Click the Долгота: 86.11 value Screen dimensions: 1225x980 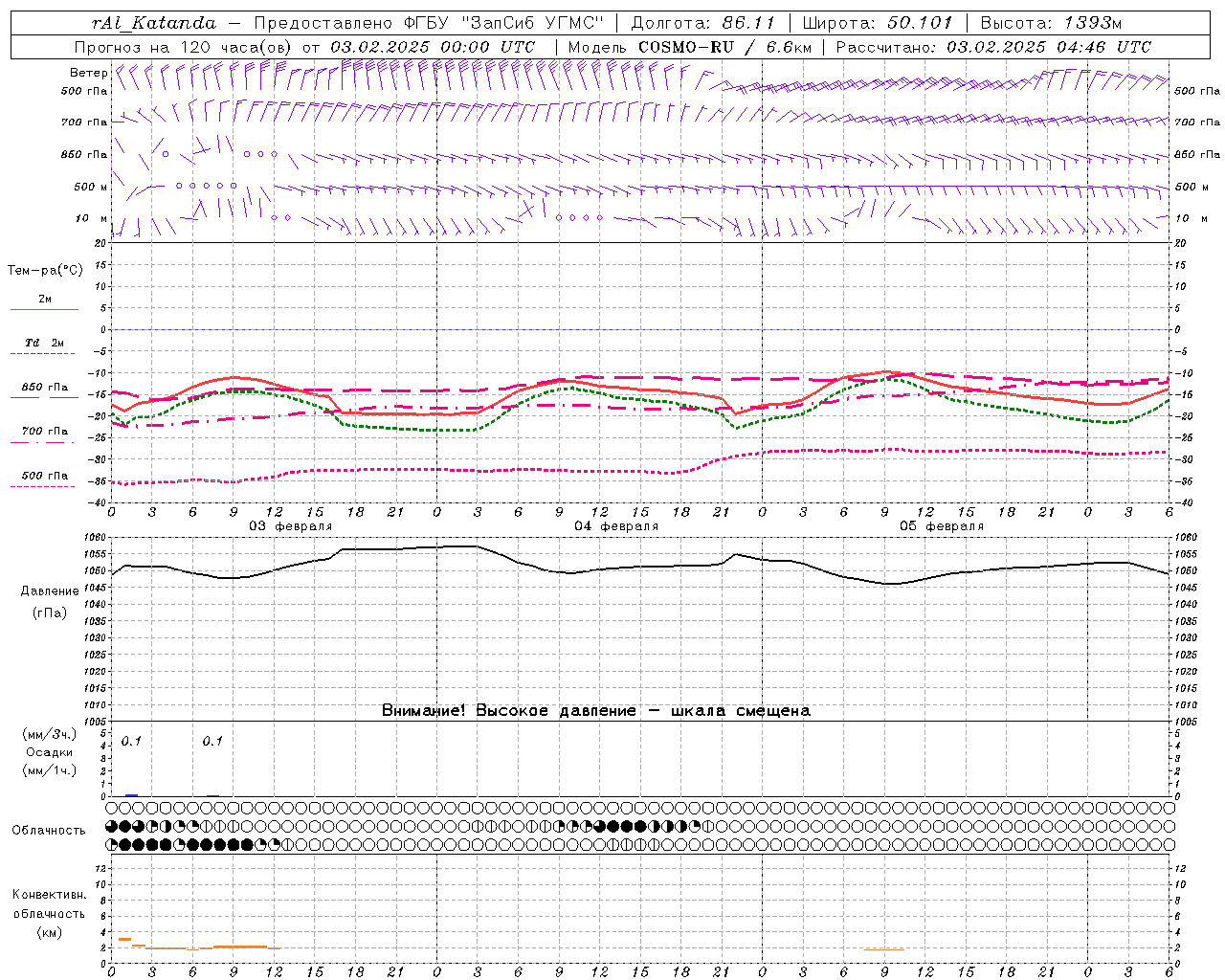coord(703,23)
